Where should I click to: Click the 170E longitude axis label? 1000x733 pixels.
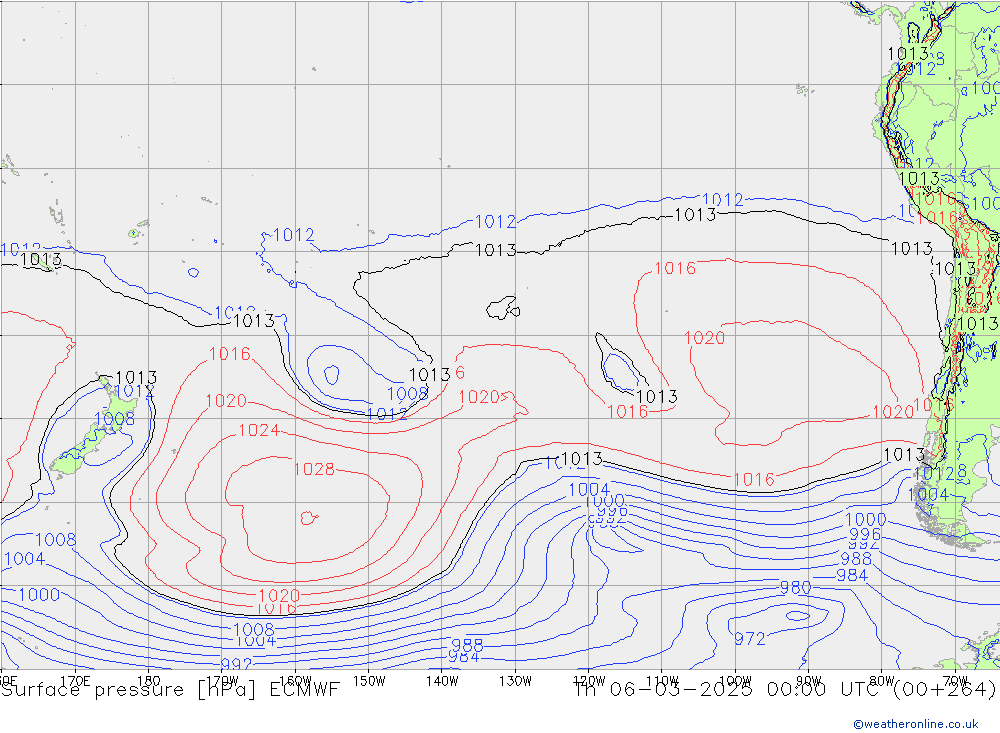pos(75,681)
